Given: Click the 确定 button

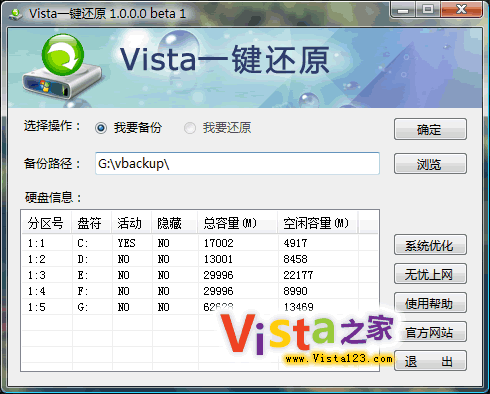Looking at the screenshot, I should point(430,129).
